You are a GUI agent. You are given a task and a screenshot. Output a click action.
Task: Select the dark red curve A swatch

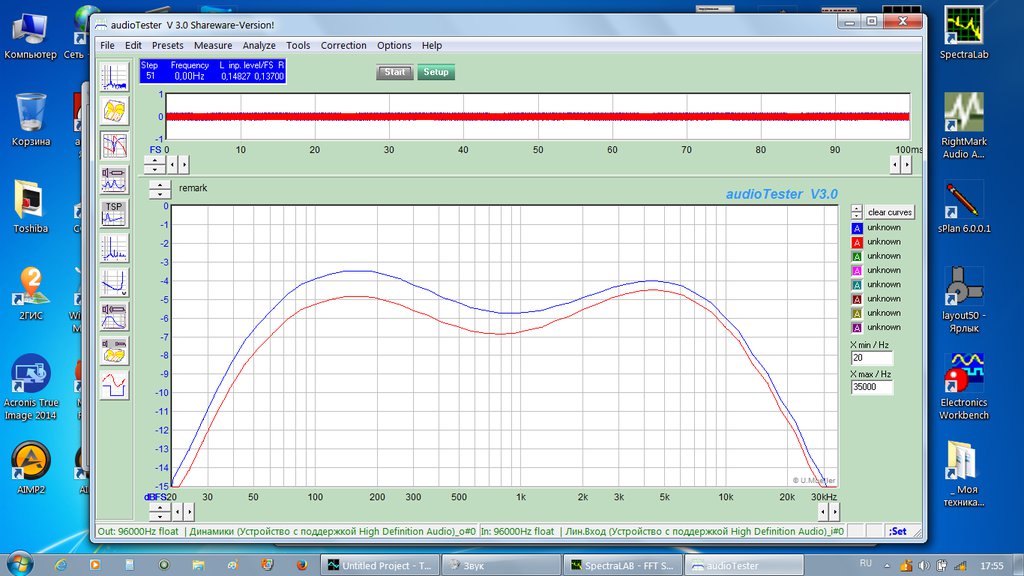857,299
